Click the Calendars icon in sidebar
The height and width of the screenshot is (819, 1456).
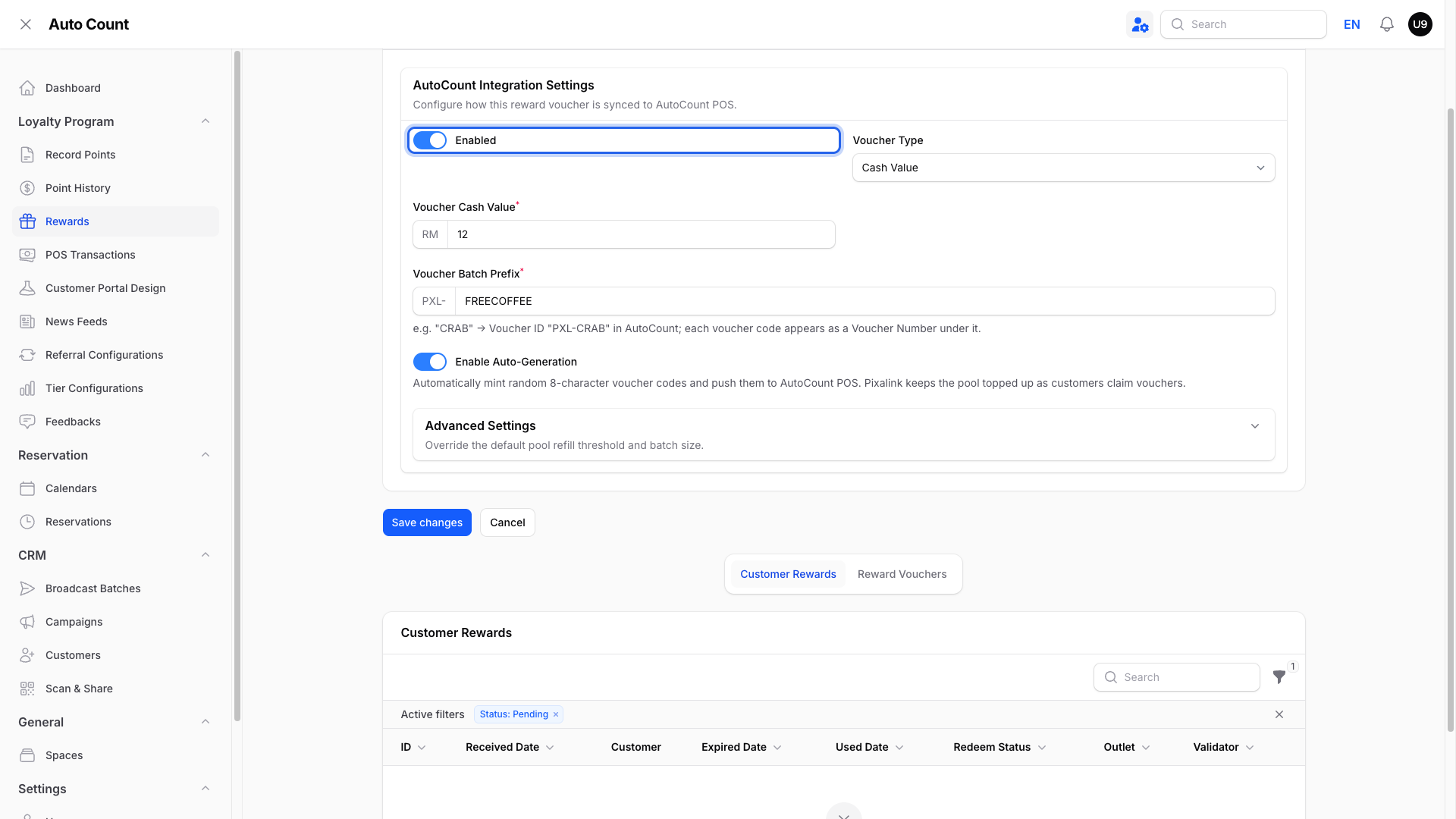[27, 488]
